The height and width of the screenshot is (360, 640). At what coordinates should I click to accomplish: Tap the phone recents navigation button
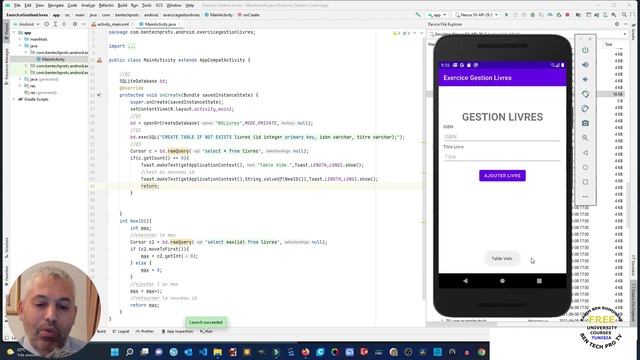coord(539,281)
